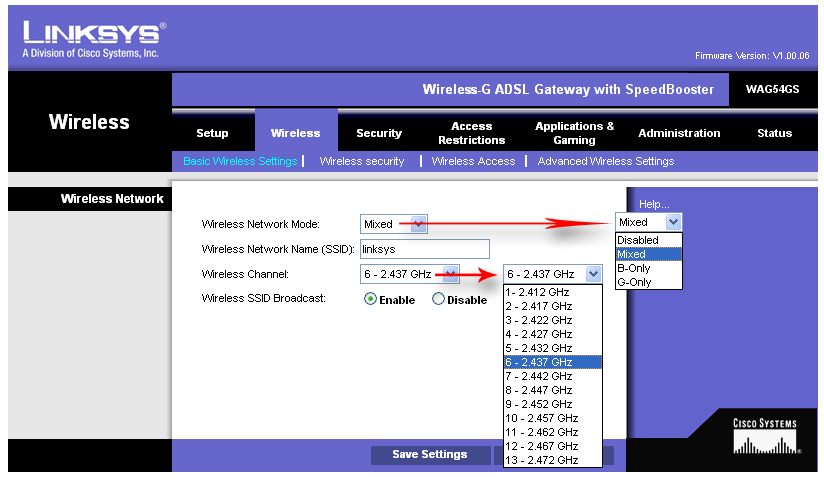824x481 pixels.
Task: Go to Access Restrictions tab
Action: coord(471,133)
